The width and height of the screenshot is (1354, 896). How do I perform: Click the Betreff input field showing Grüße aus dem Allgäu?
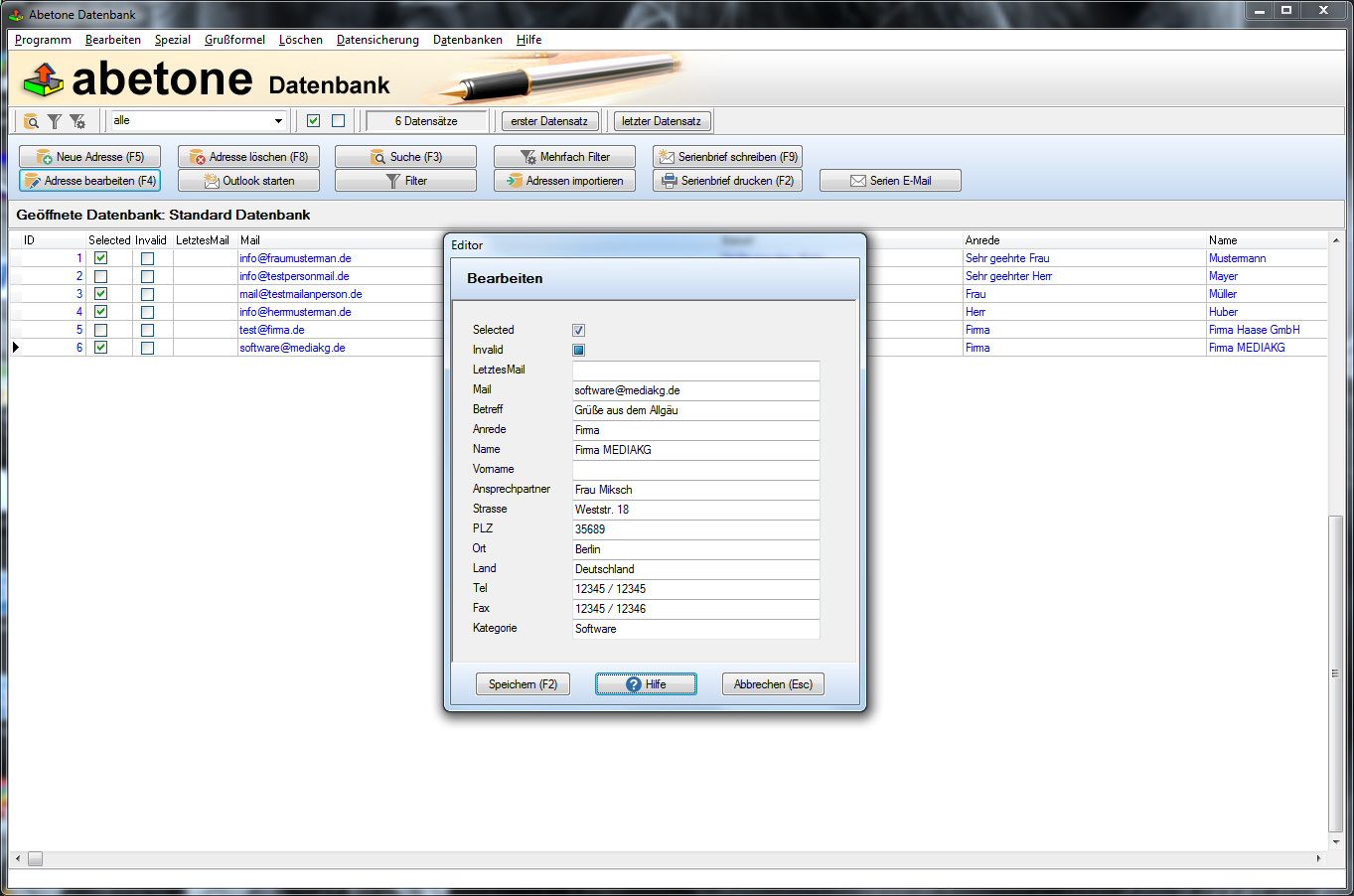point(695,410)
